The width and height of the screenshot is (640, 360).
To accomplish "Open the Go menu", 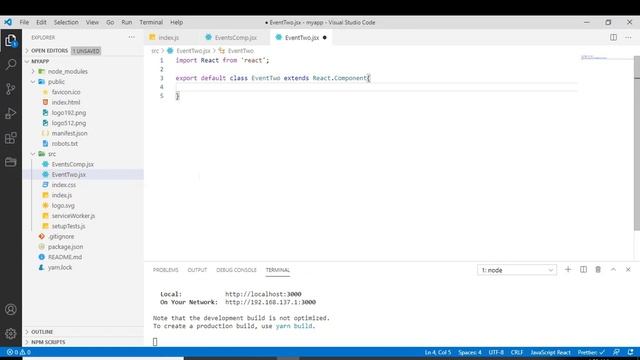I will pos(110,22).
